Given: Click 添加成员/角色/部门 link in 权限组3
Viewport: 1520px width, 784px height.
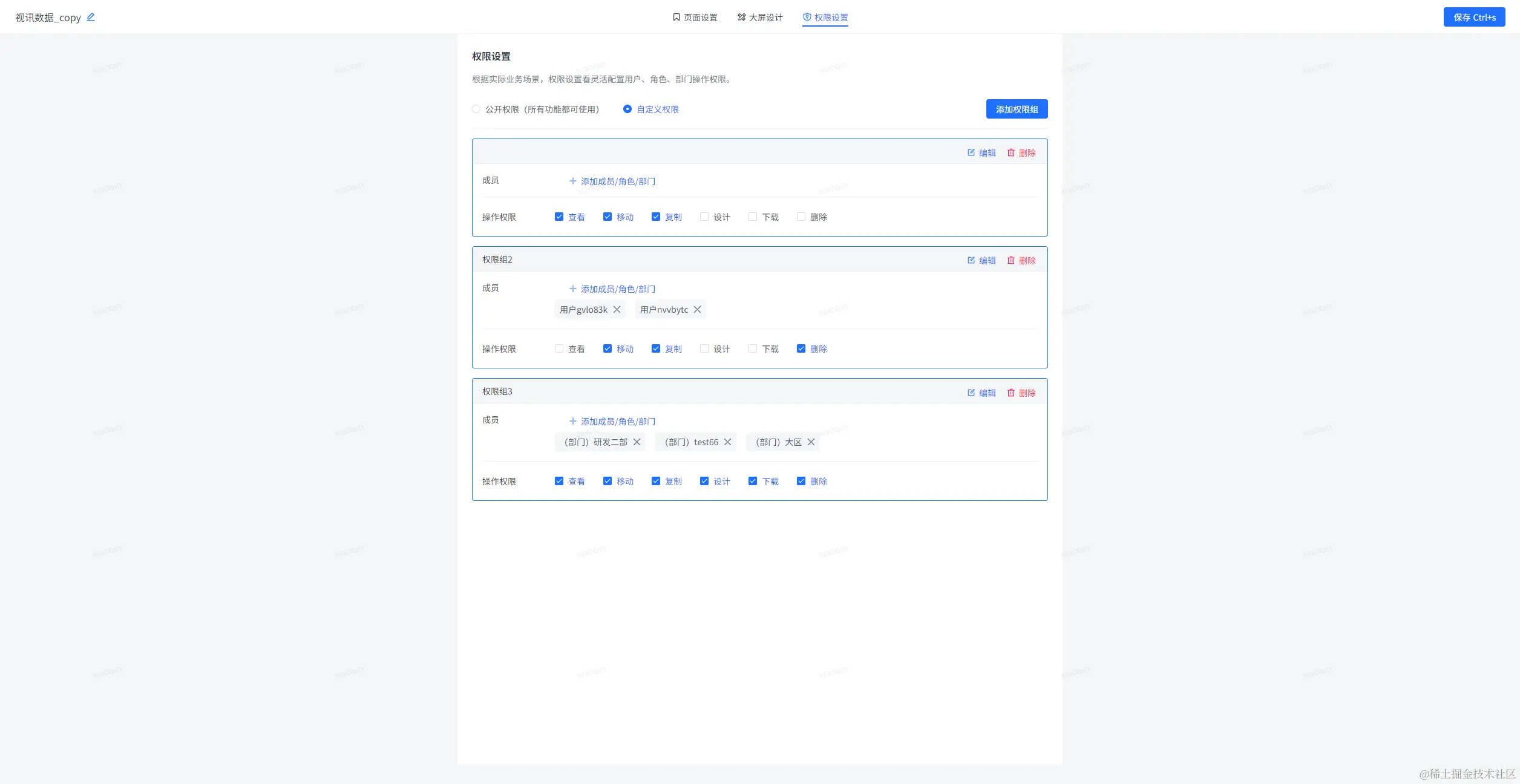Looking at the screenshot, I should 612,422.
